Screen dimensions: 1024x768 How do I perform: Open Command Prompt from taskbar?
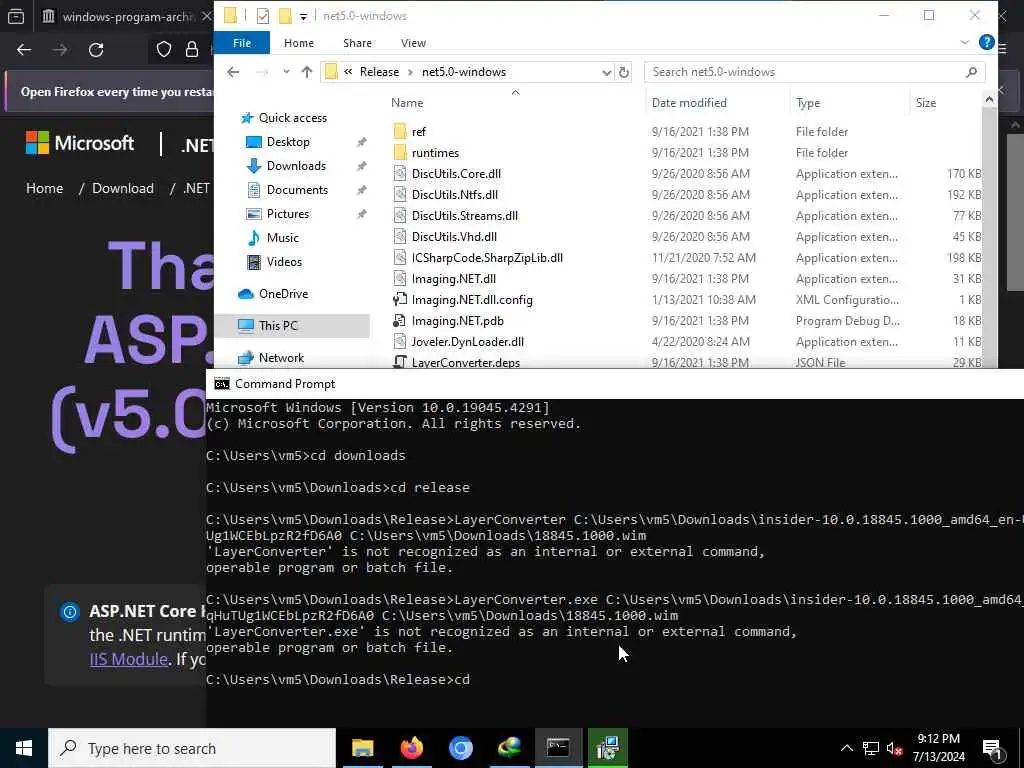tap(558, 748)
